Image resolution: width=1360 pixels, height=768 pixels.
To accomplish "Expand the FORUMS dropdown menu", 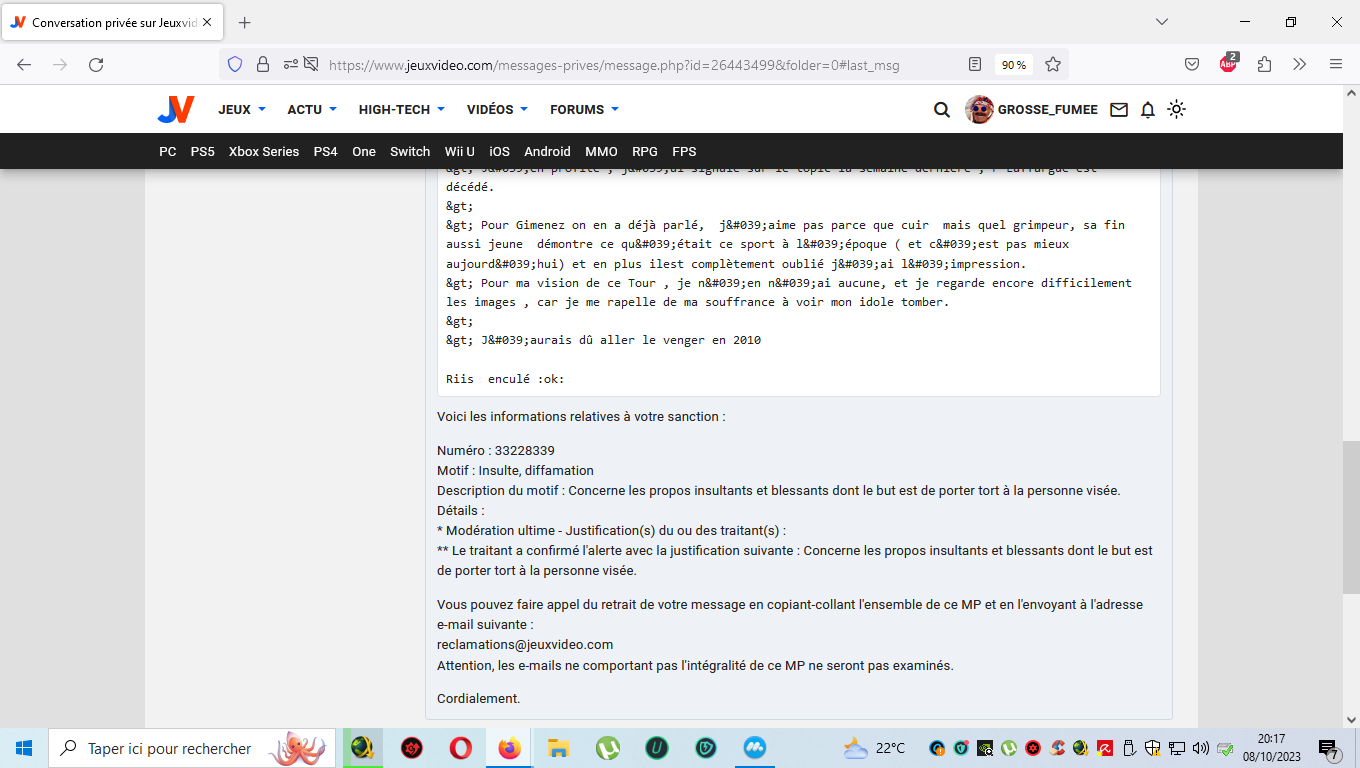I will (x=584, y=110).
